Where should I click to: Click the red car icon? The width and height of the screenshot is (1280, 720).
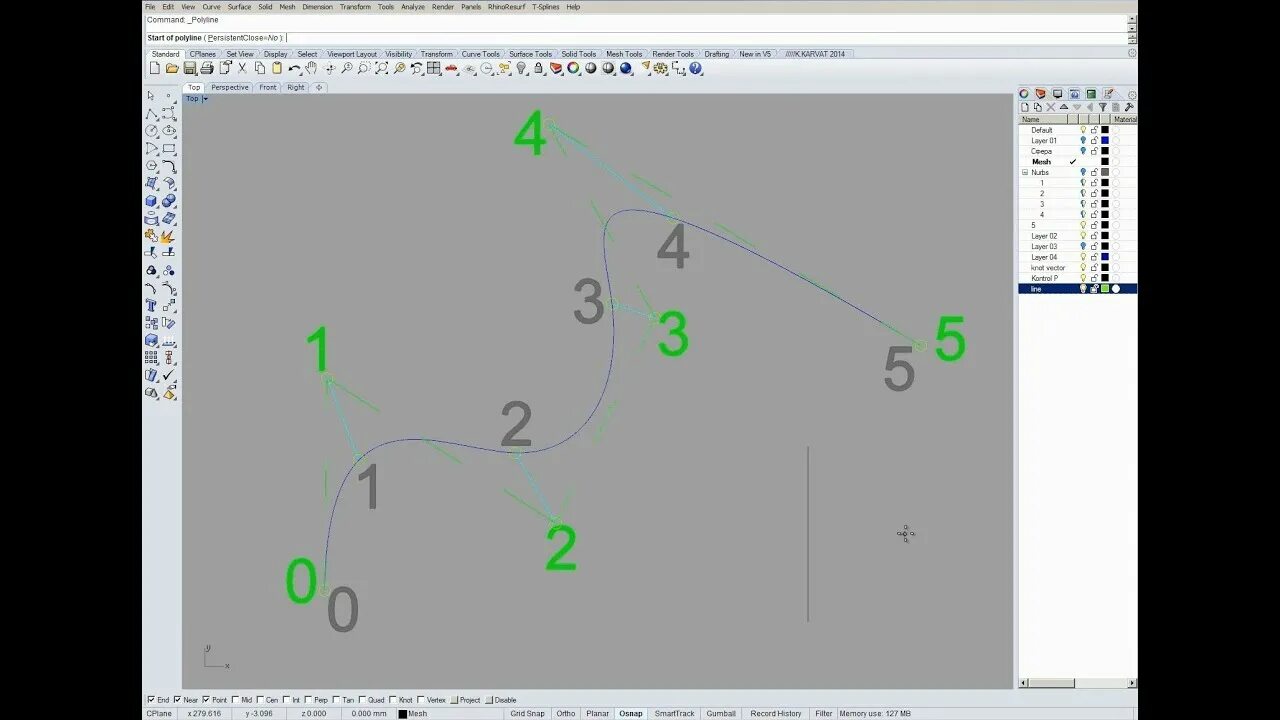[451, 68]
